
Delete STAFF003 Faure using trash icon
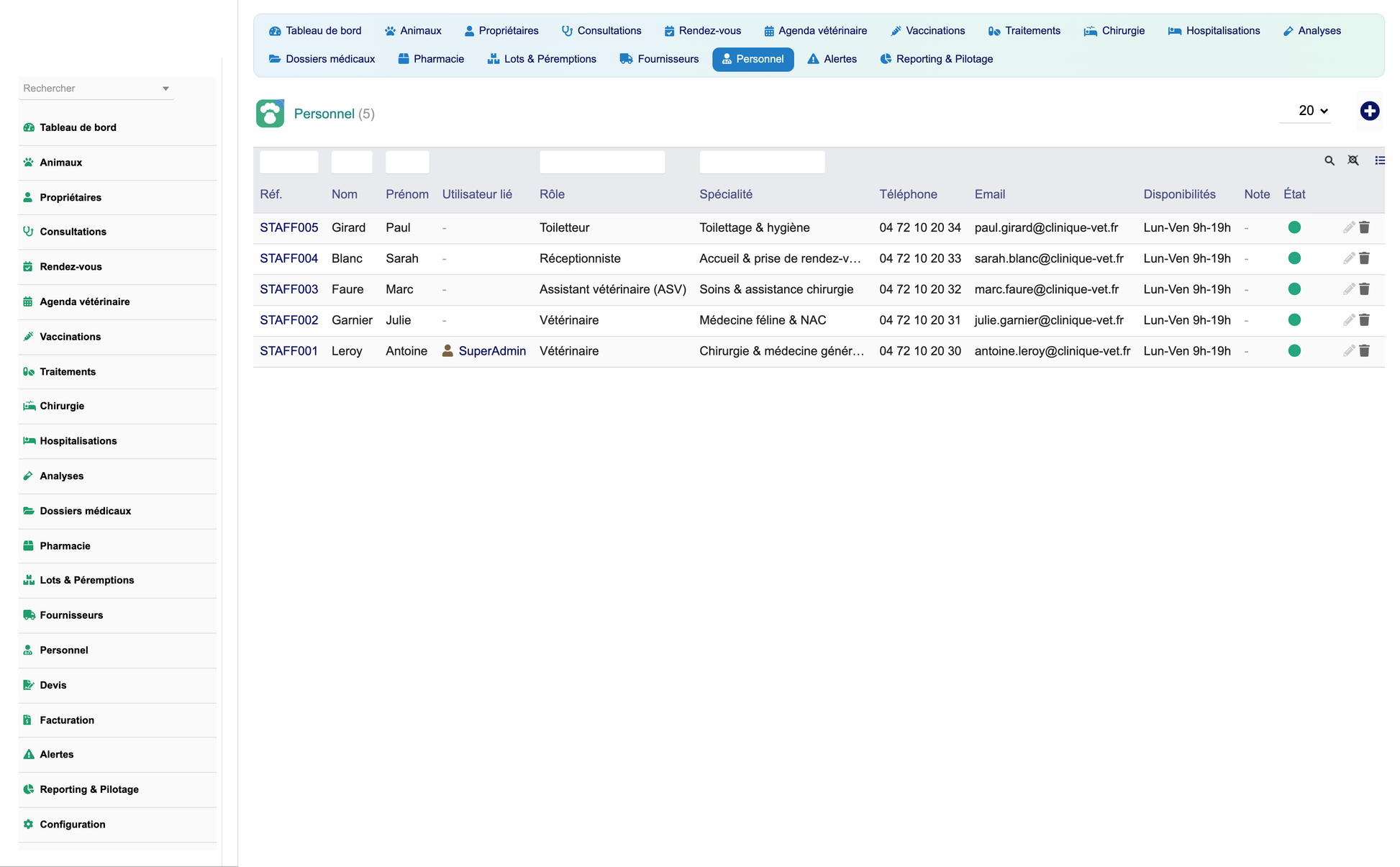pyautogui.click(x=1364, y=289)
